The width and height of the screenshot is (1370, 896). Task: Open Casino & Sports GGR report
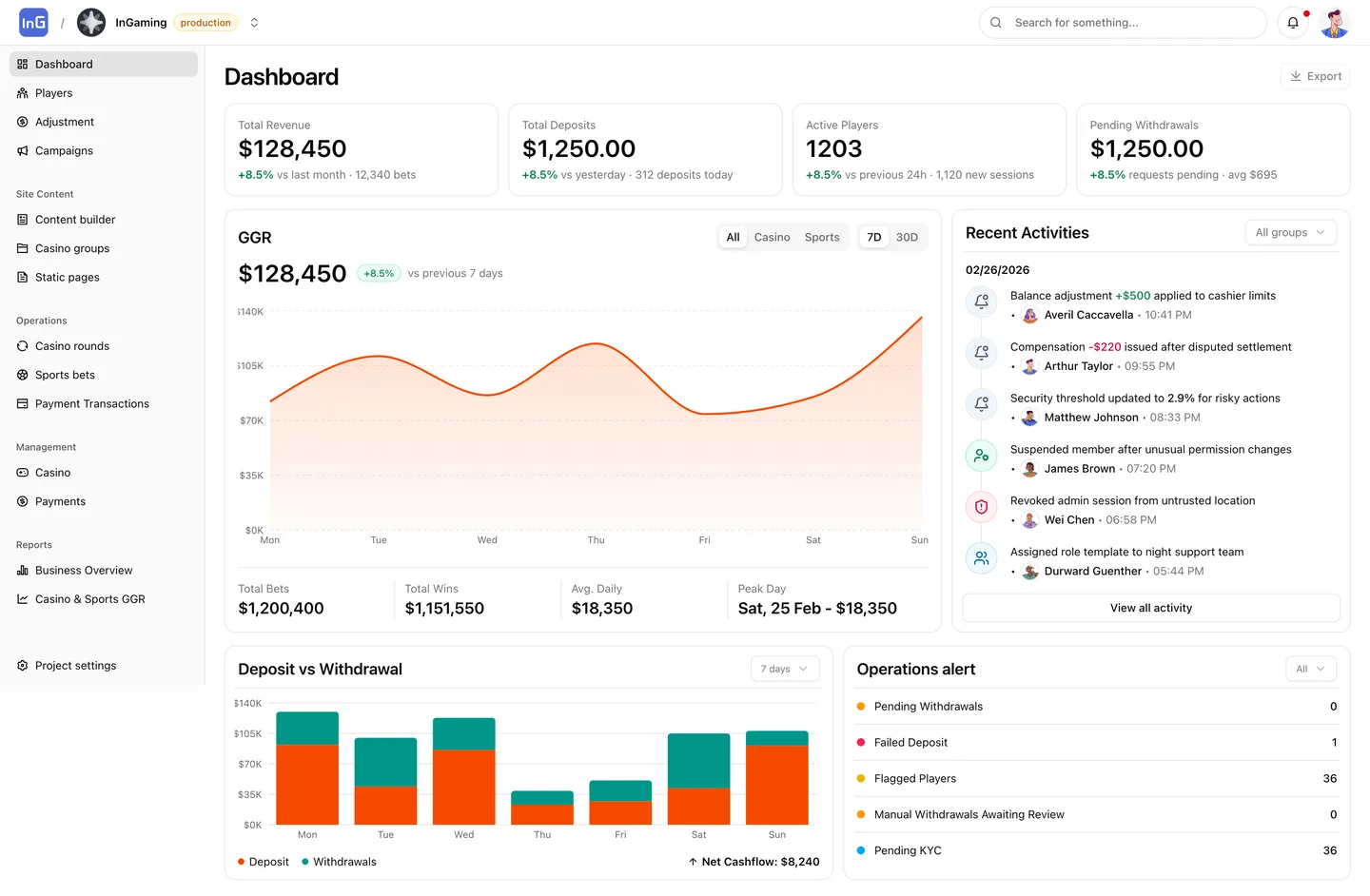point(89,599)
